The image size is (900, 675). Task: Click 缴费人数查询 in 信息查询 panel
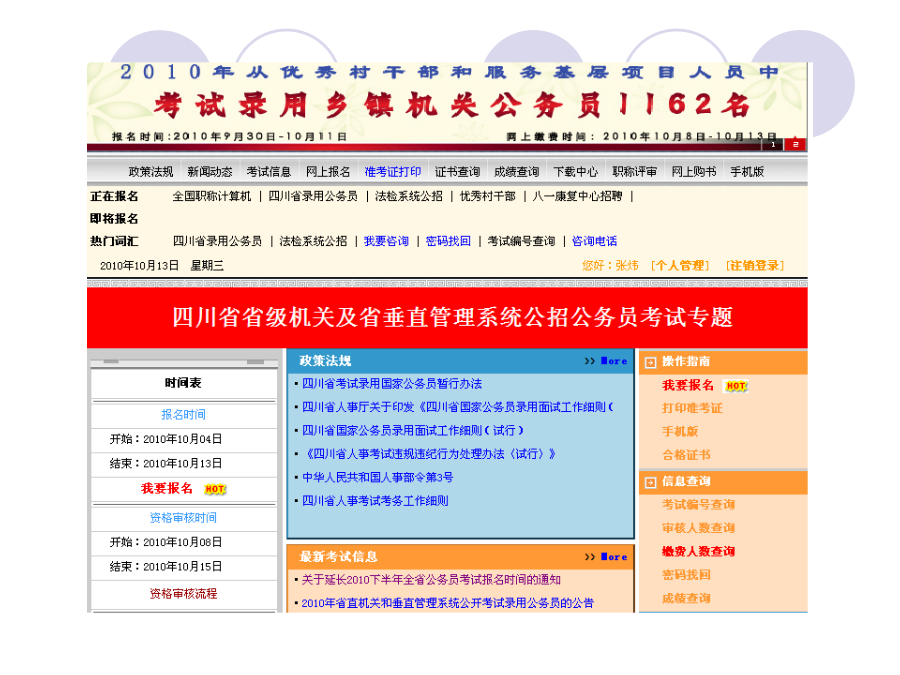point(698,552)
